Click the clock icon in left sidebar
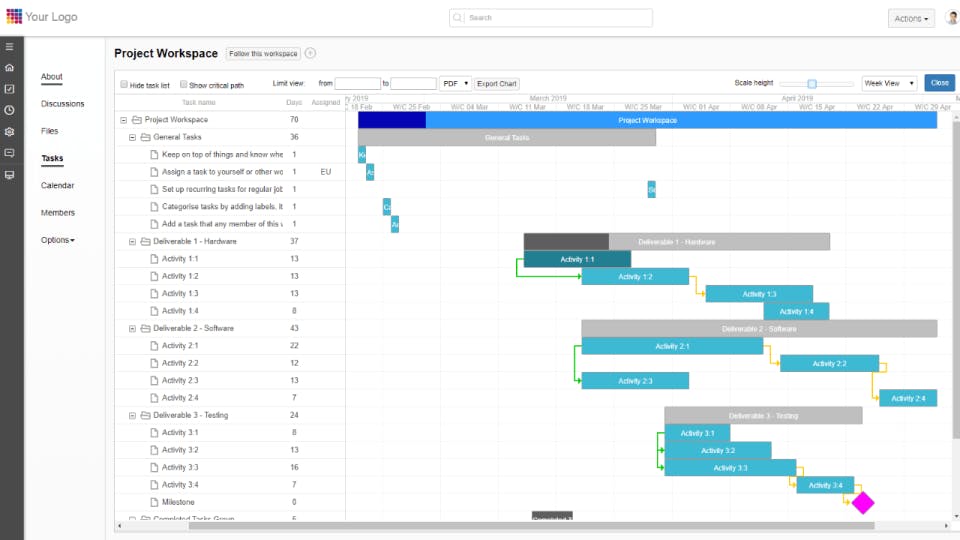 [x=9, y=110]
